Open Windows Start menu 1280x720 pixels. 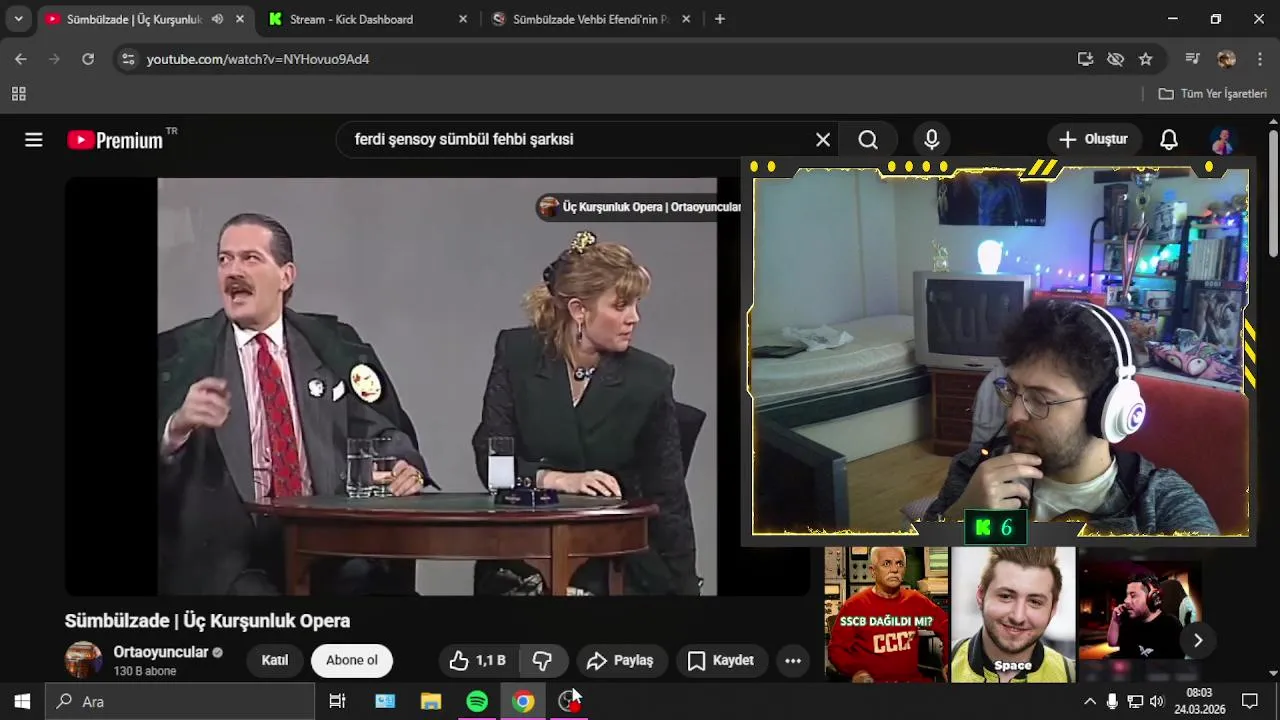(x=22, y=701)
